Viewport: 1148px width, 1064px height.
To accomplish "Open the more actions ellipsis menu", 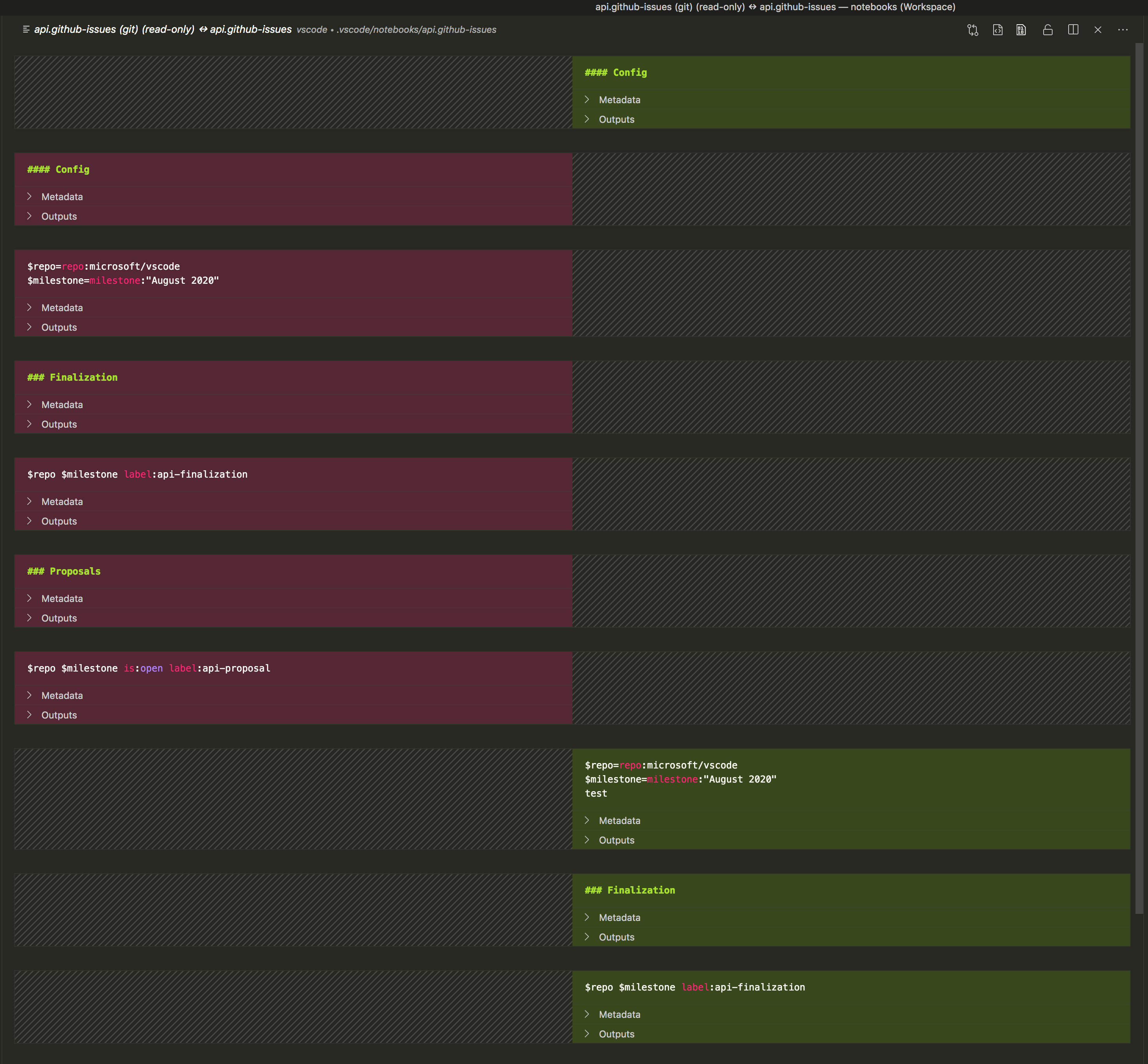I will 1123,30.
